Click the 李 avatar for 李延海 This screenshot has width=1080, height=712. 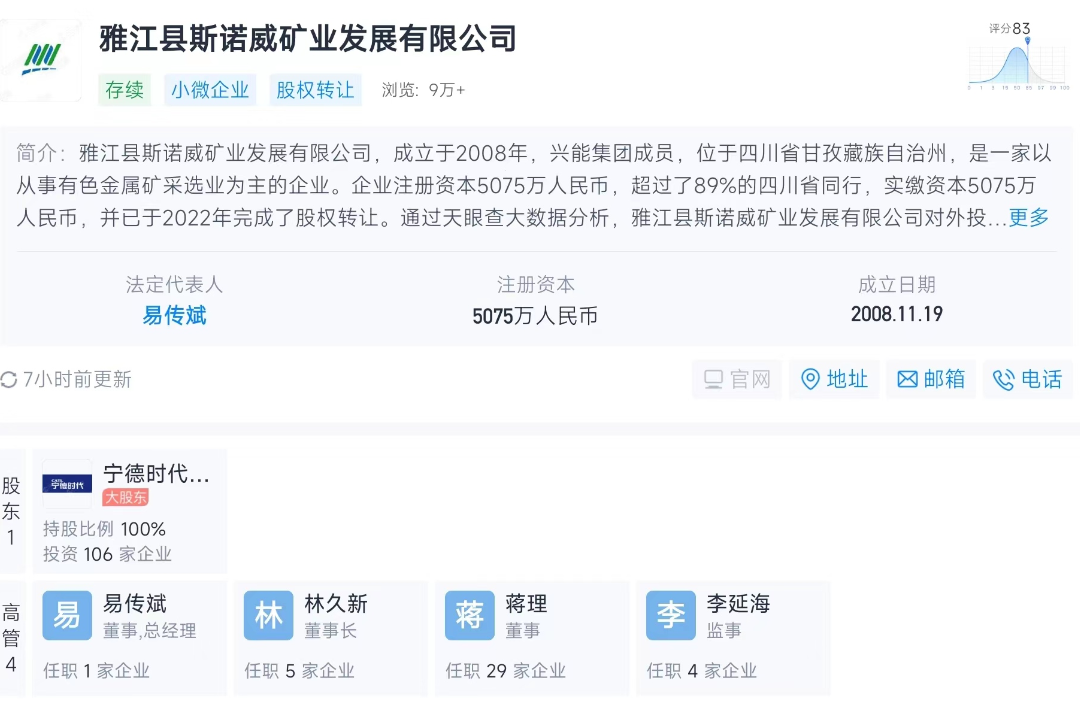coord(671,616)
